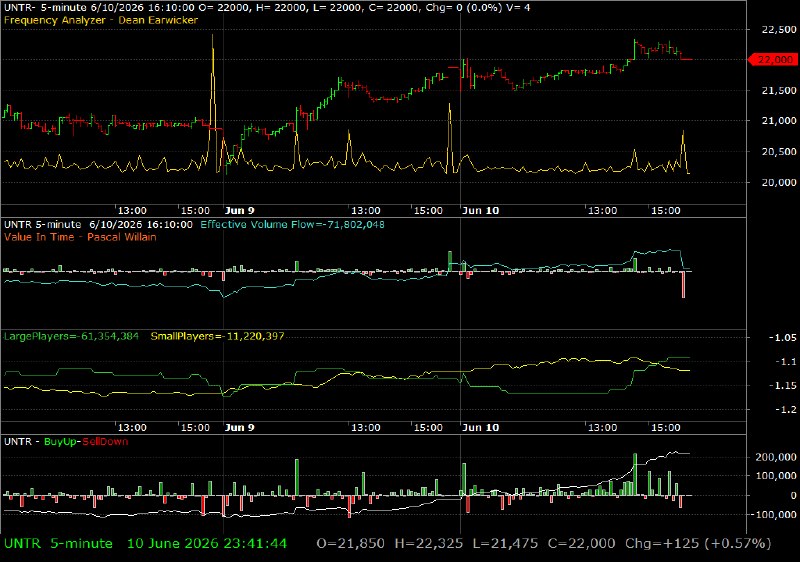This screenshot has height=562, width=800.
Task: Click the -1.15 axis label in players pane
Action: pos(782,386)
